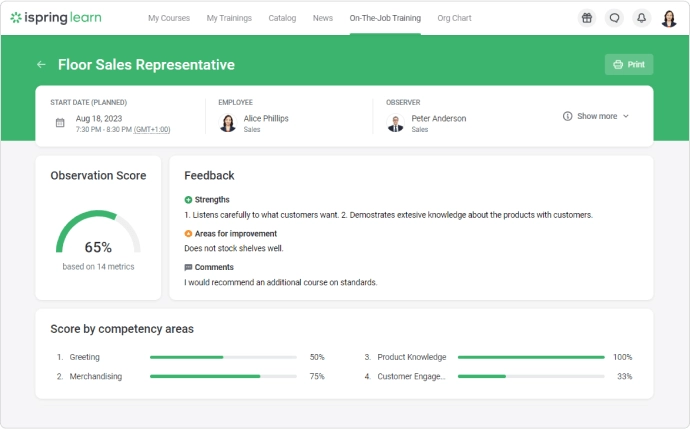This screenshot has height=429, width=690.
Task: Open the My Courses tab
Action: point(168,18)
